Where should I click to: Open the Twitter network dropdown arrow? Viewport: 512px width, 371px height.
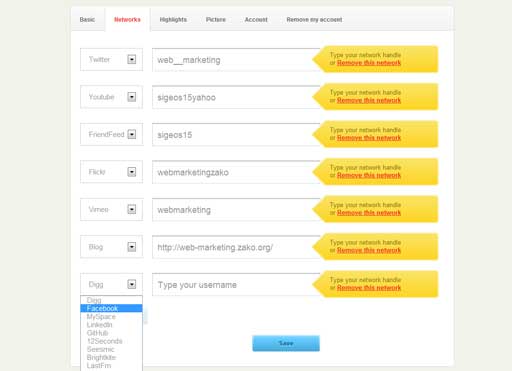pyautogui.click(x=132, y=59)
